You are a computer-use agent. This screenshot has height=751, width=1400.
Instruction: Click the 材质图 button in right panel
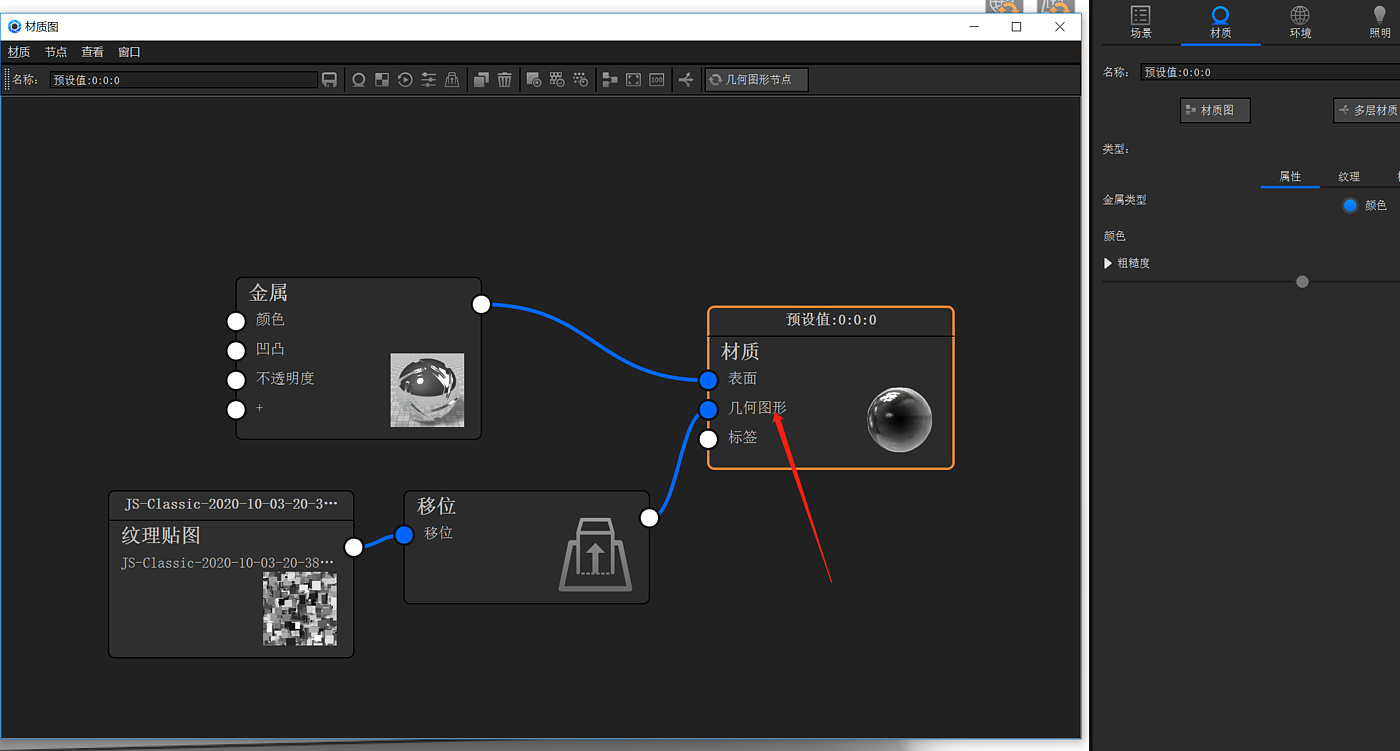[1215, 110]
